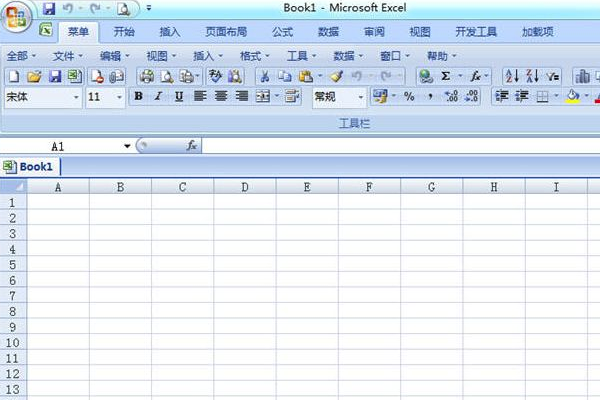Open the Fill Color options arrow
Image resolution: width=600 pixels, height=400 pixels.
click(x=586, y=96)
